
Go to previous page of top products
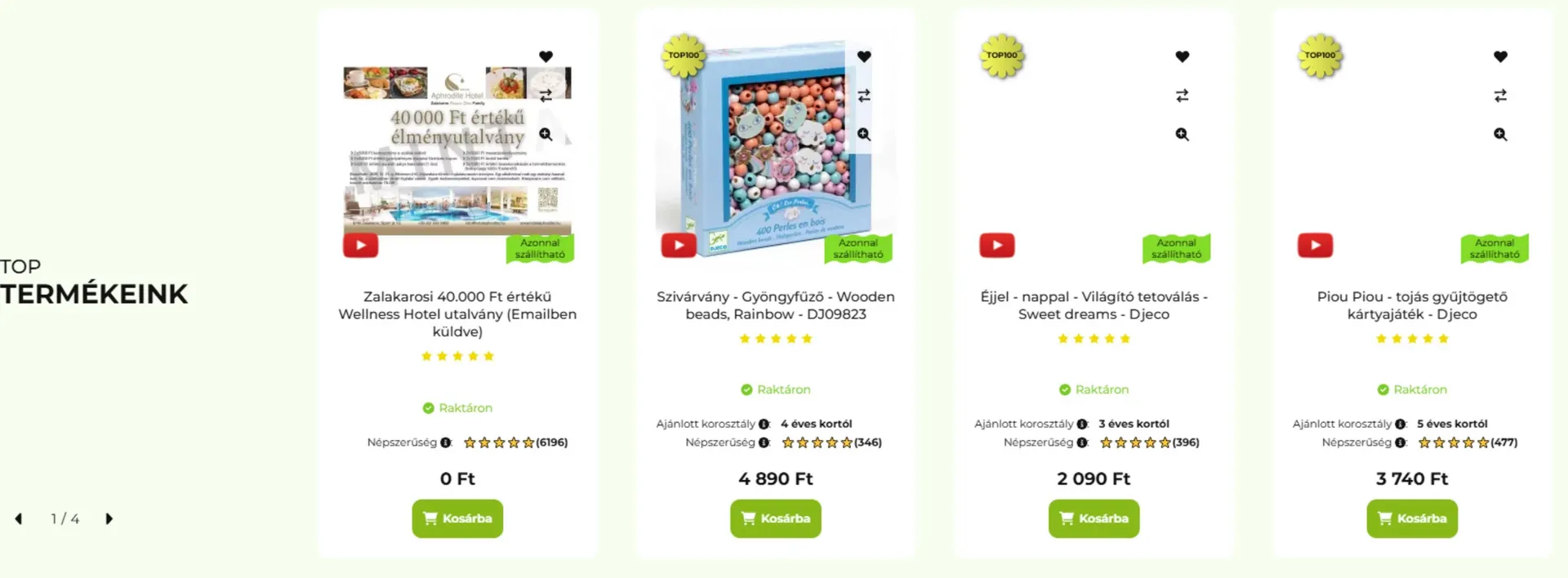(x=18, y=518)
